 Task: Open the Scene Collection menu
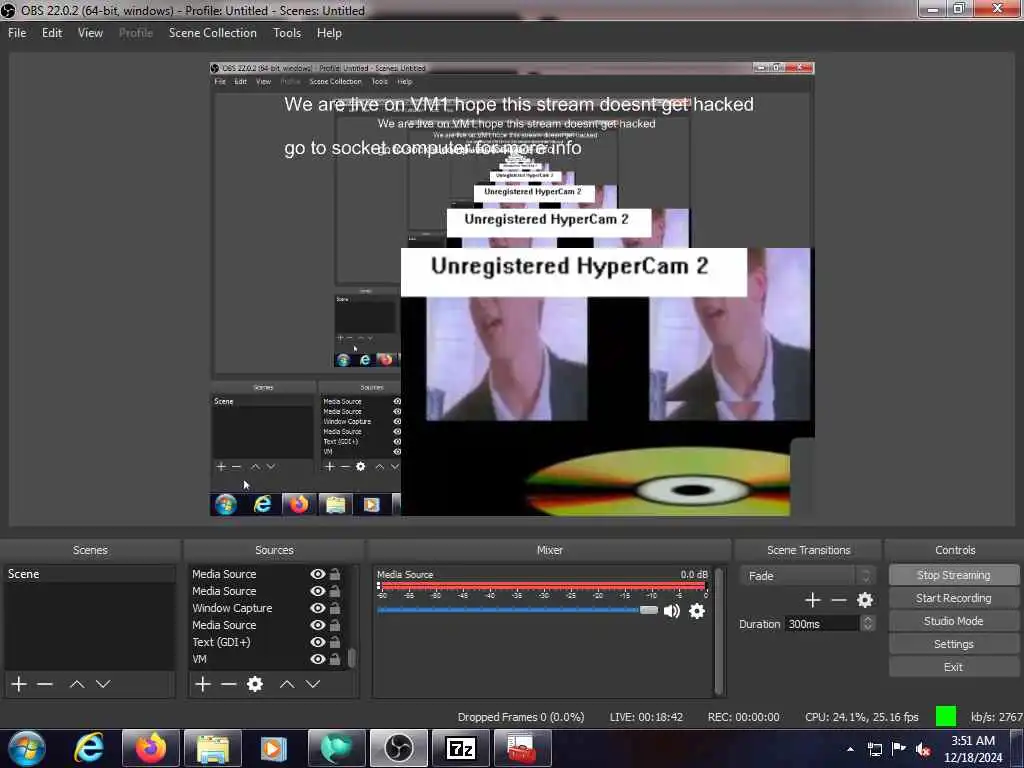pyautogui.click(x=212, y=33)
